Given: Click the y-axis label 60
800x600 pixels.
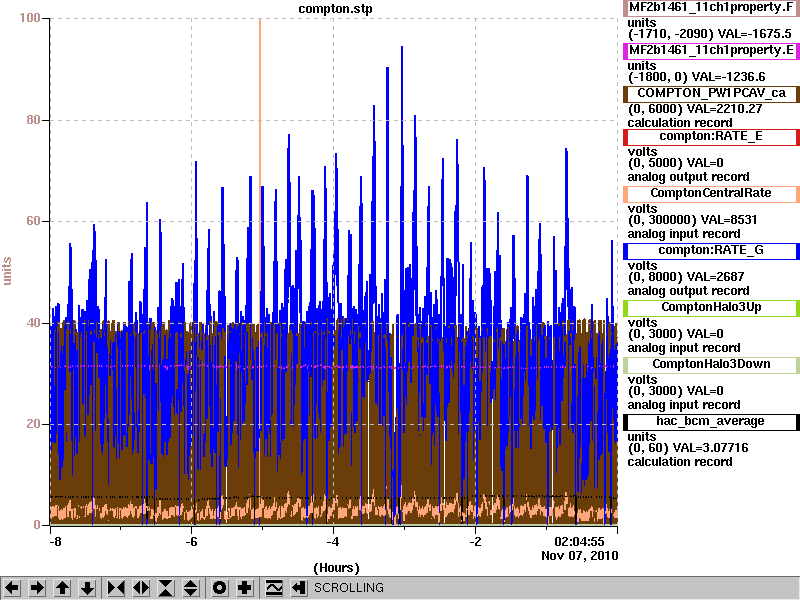Looking at the screenshot, I should pyautogui.click(x=33, y=221).
